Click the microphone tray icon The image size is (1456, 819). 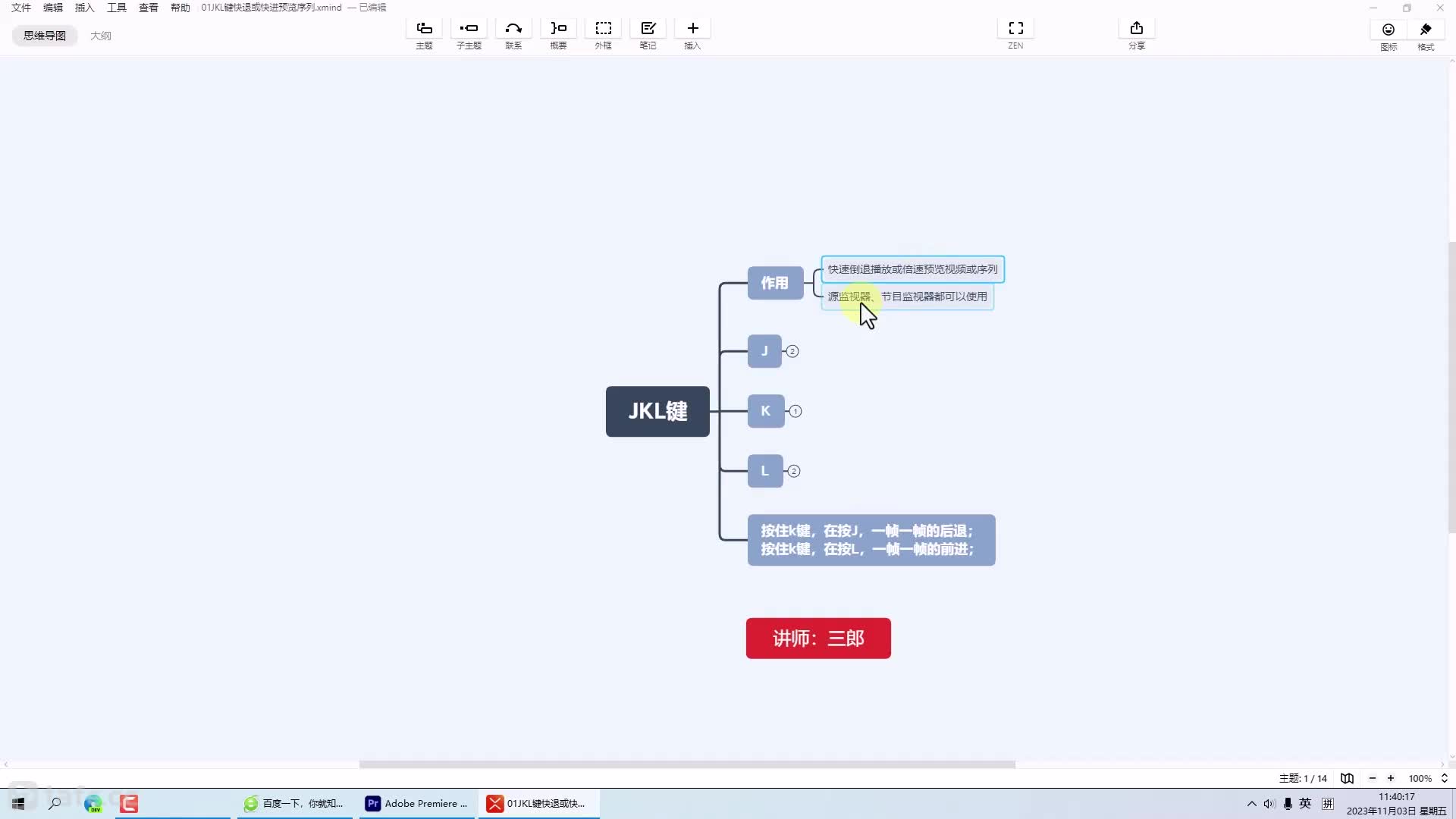coord(1288,804)
